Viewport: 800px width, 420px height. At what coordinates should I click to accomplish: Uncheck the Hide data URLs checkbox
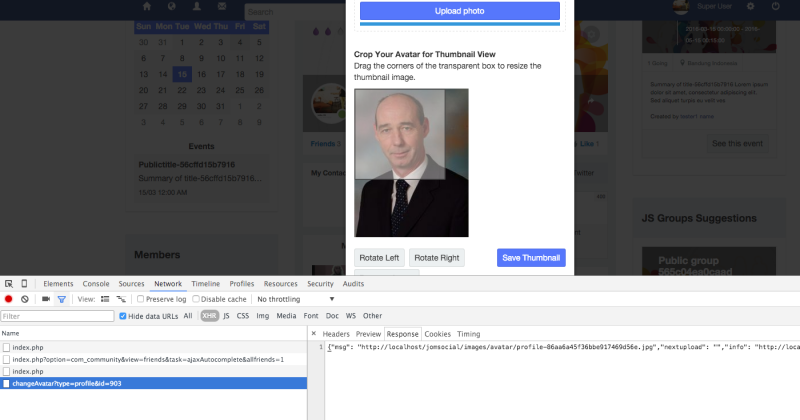[x=124, y=316]
